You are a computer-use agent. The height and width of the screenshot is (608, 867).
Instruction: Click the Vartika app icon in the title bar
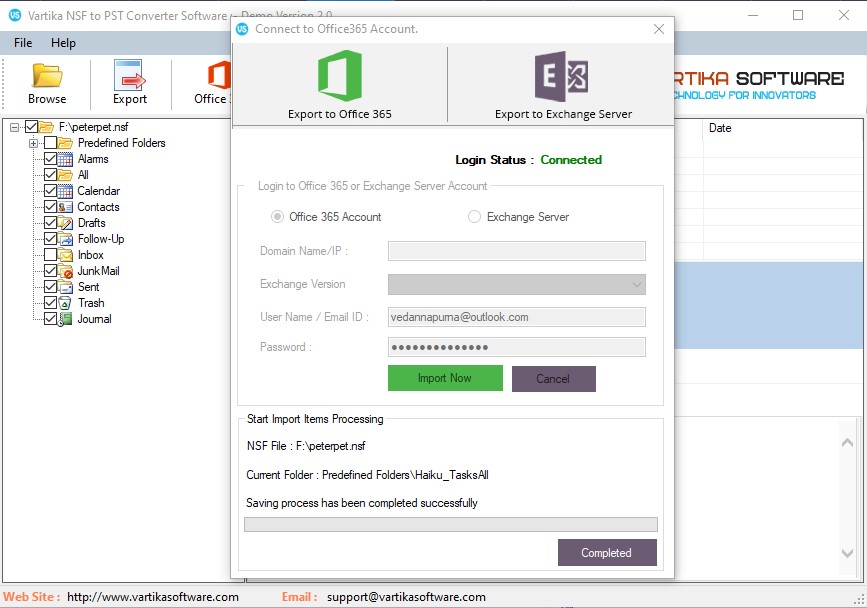15,15
